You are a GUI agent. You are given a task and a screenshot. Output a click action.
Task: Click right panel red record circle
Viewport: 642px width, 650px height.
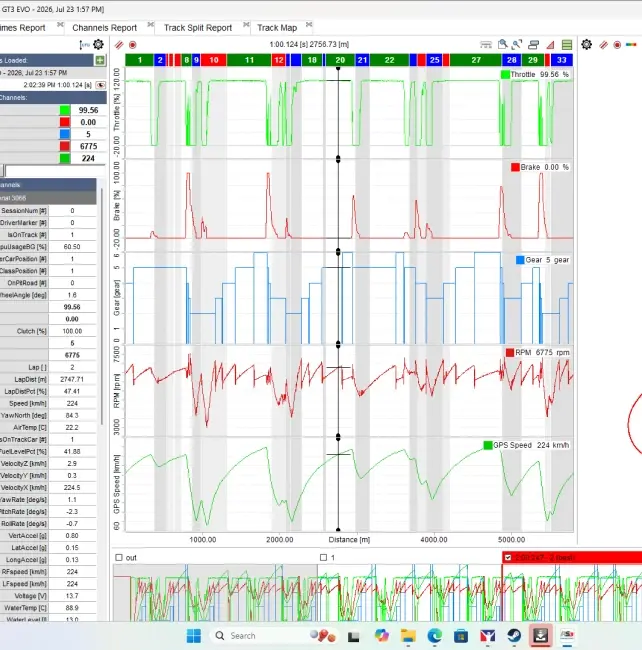coord(617,44)
